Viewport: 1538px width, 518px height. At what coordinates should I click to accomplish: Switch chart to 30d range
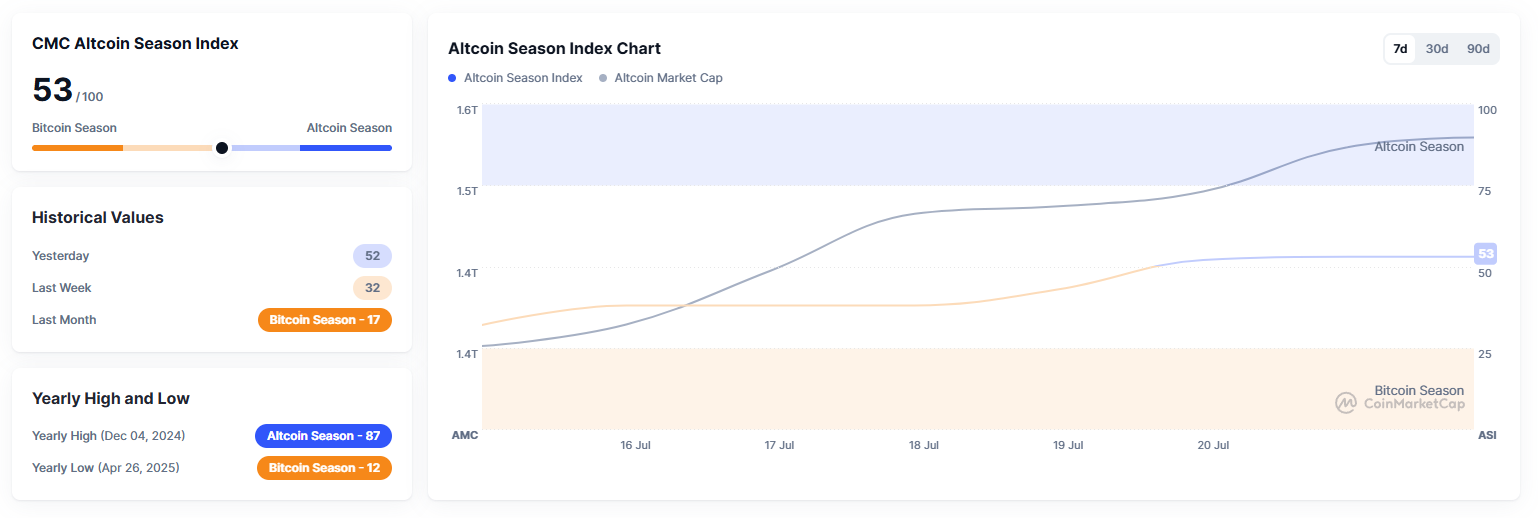point(1437,49)
